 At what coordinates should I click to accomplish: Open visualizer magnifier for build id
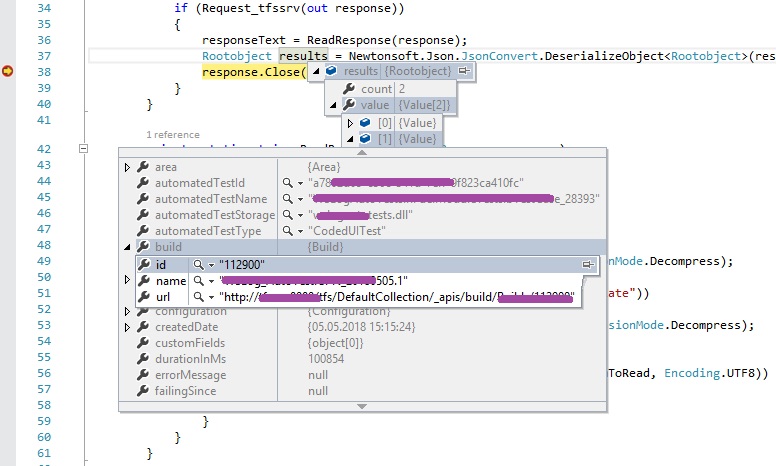coord(198,265)
